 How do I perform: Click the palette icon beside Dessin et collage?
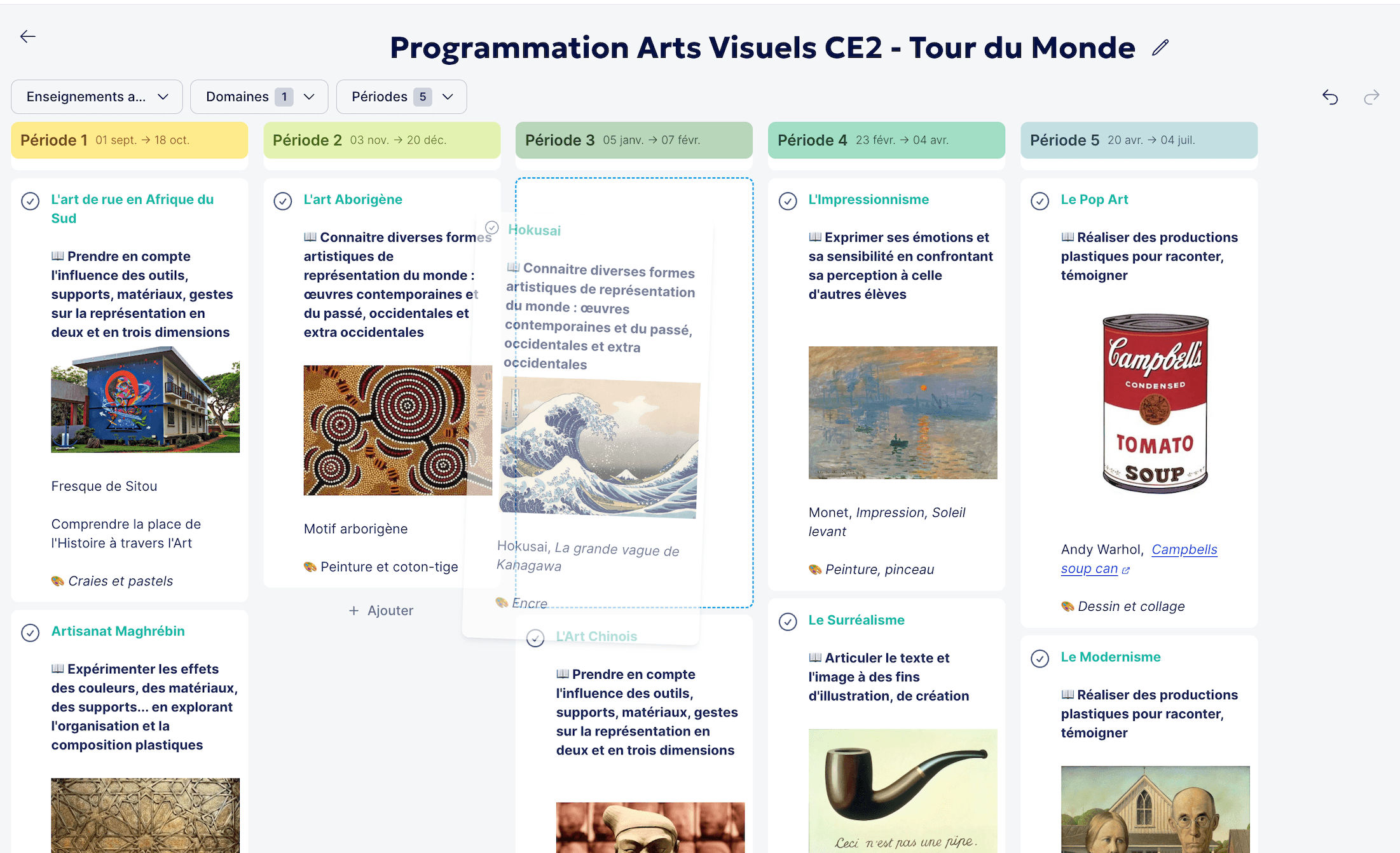click(1067, 606)
